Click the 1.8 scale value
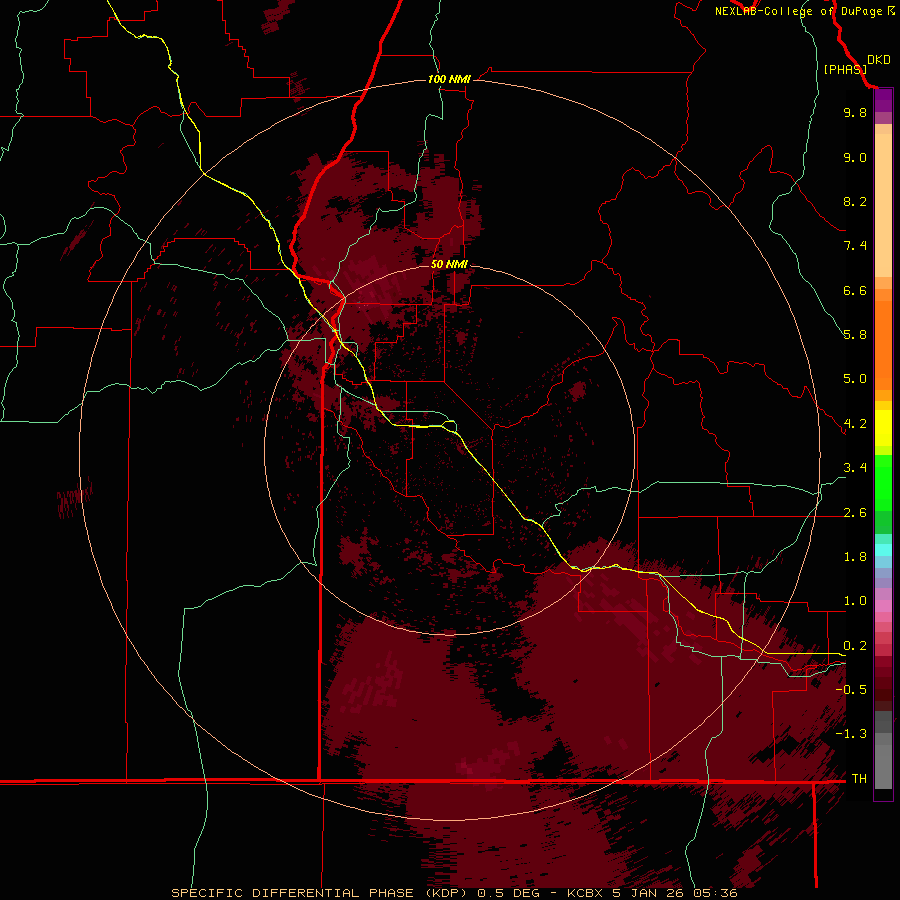Image resolution: width=900 pixels, height=900 pixels. pos(855,557)
